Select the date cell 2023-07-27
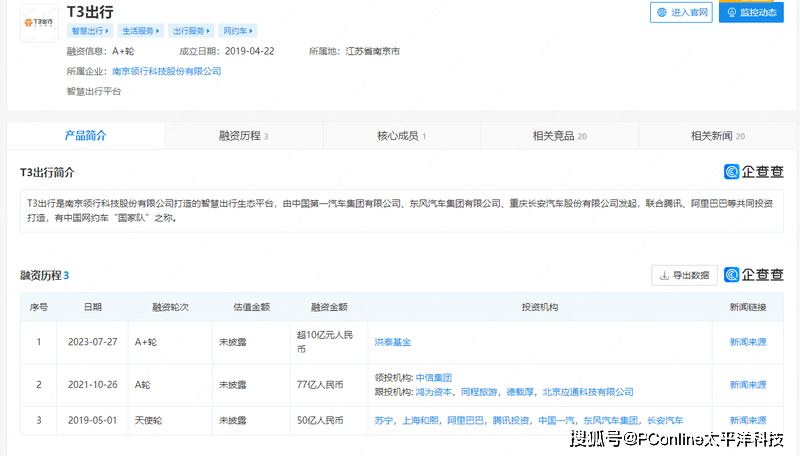Image resolution: width=800 pixels, height=456 pixels. tap(92, 342)
